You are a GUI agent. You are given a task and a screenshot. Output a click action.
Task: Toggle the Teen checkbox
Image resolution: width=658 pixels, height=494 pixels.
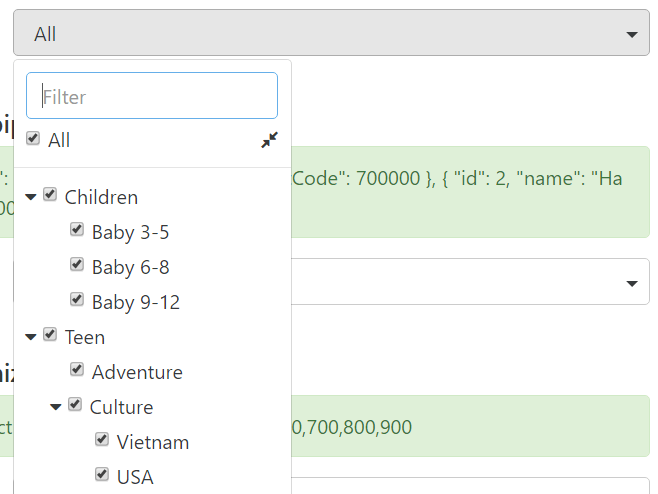click(x=50, y=336)
